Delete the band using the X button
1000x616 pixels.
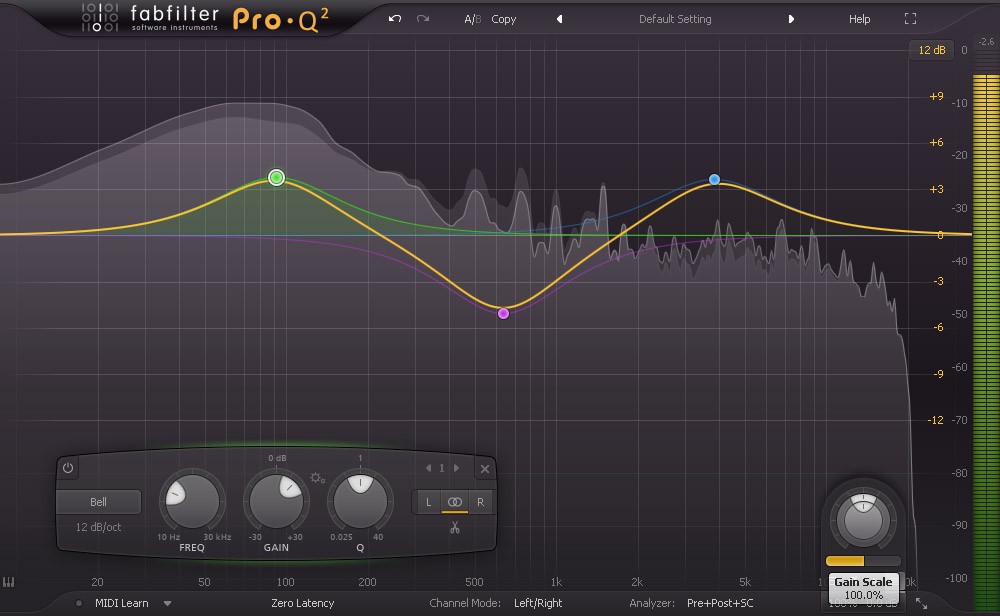[485, 469]
